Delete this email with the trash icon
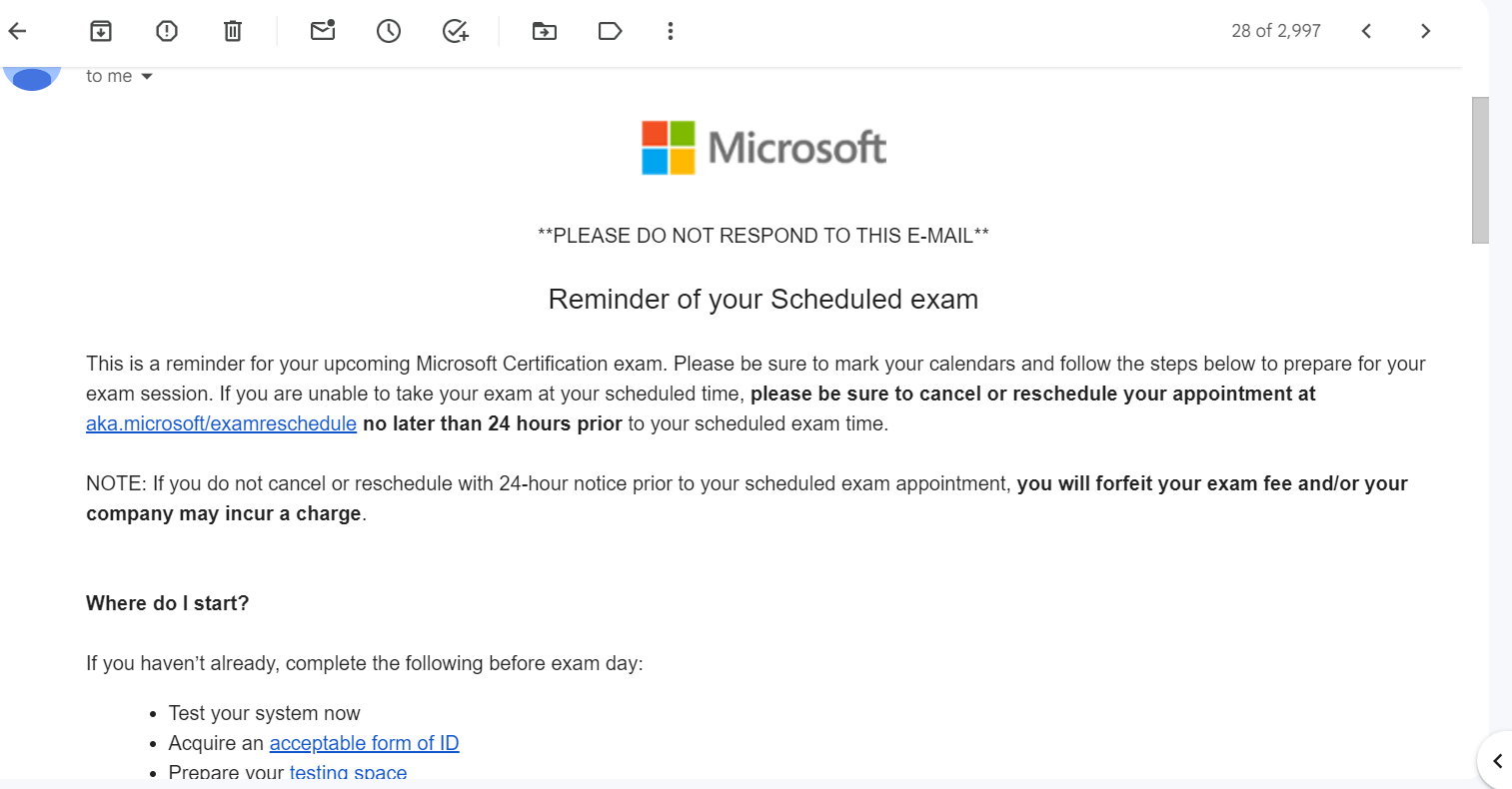Viewport: 1512px width, 789px height. click(233, 31)
